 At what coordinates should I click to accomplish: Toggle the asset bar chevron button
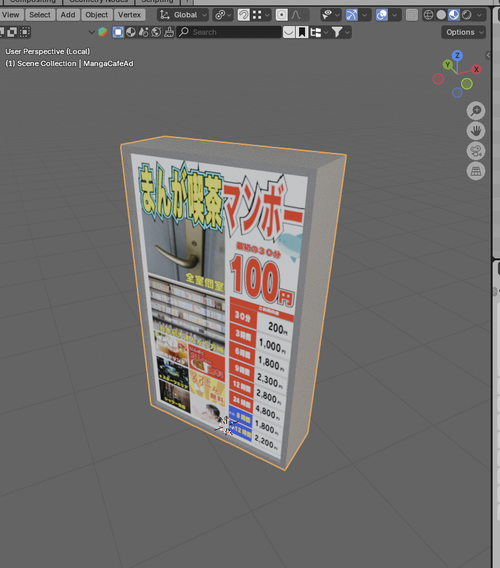pos(288,32)
